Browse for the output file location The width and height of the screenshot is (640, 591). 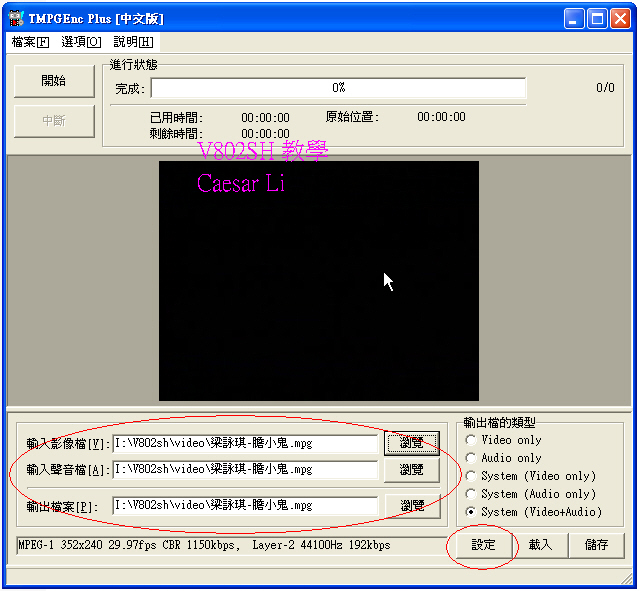click(411, 506)
